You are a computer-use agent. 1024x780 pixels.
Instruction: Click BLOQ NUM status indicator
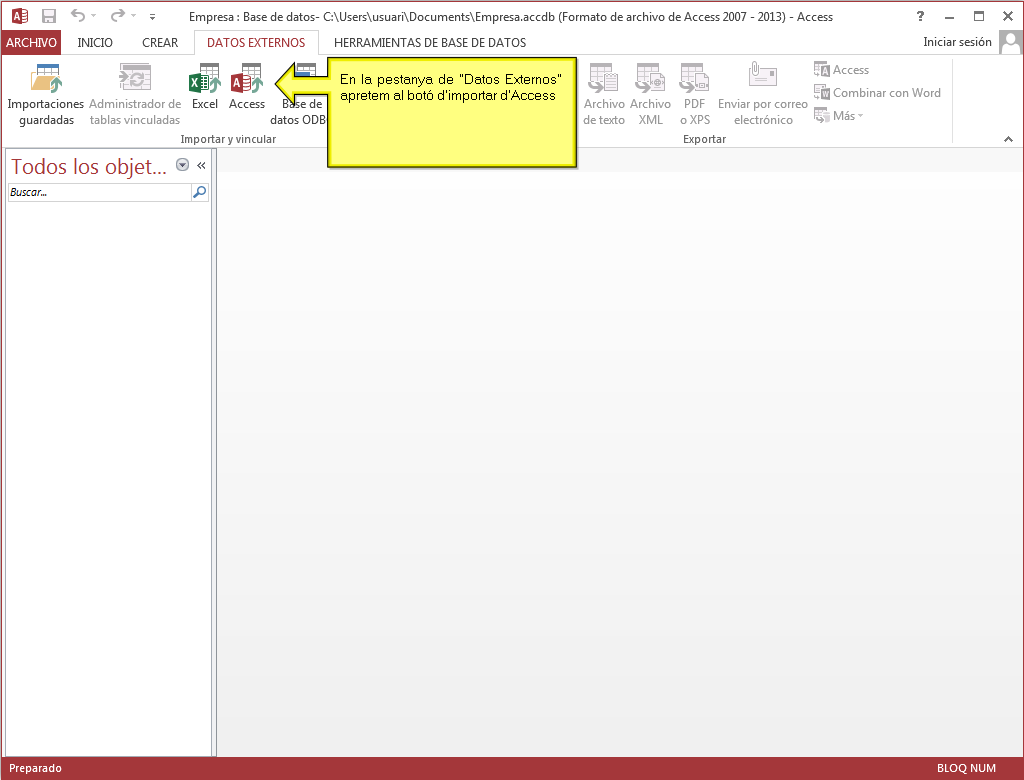tap(966, 768)
